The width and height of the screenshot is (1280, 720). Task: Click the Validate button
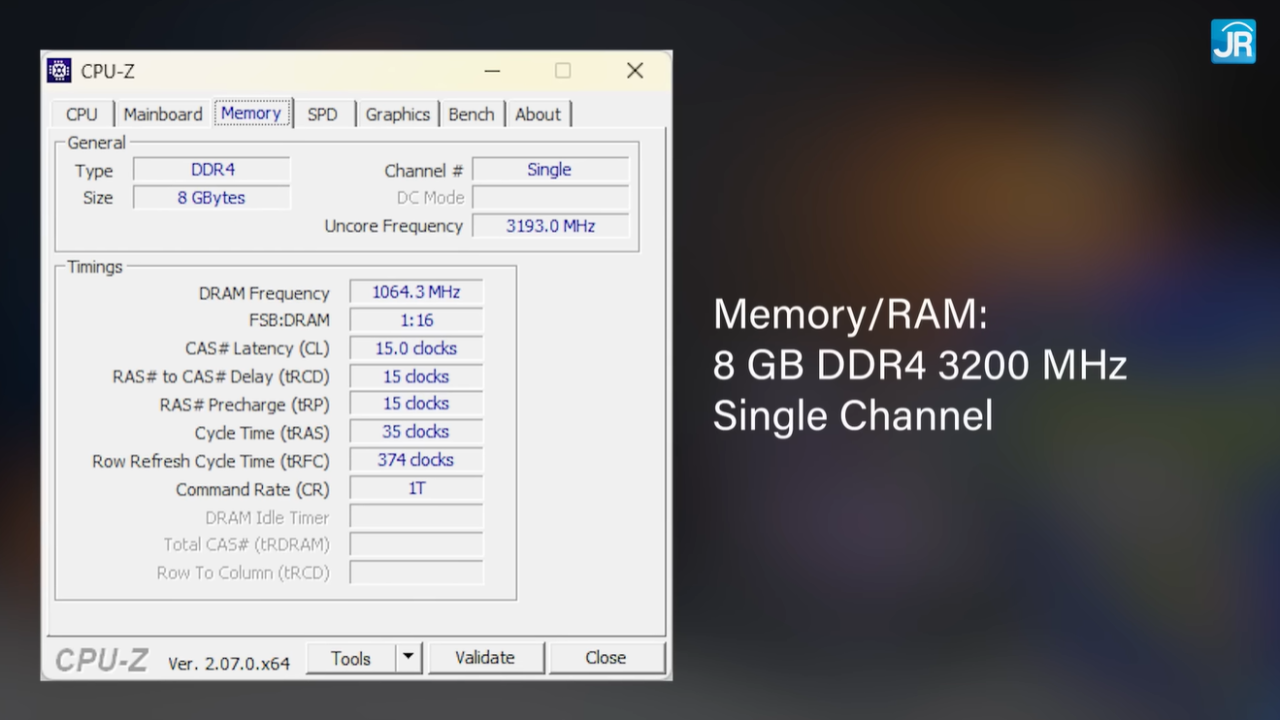(485, 658)
